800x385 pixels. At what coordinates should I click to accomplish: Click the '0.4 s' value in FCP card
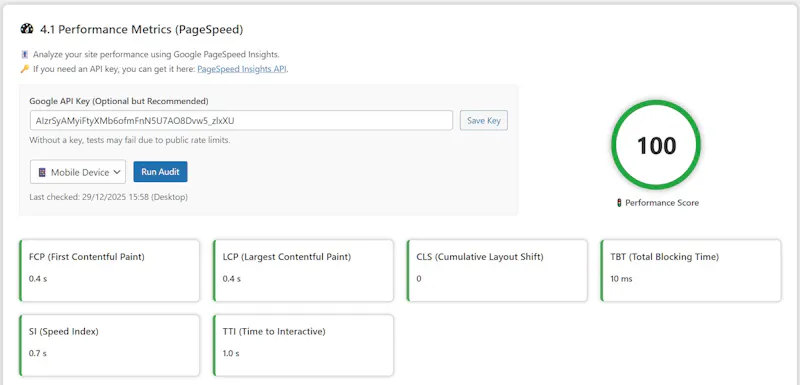point(38,279)
